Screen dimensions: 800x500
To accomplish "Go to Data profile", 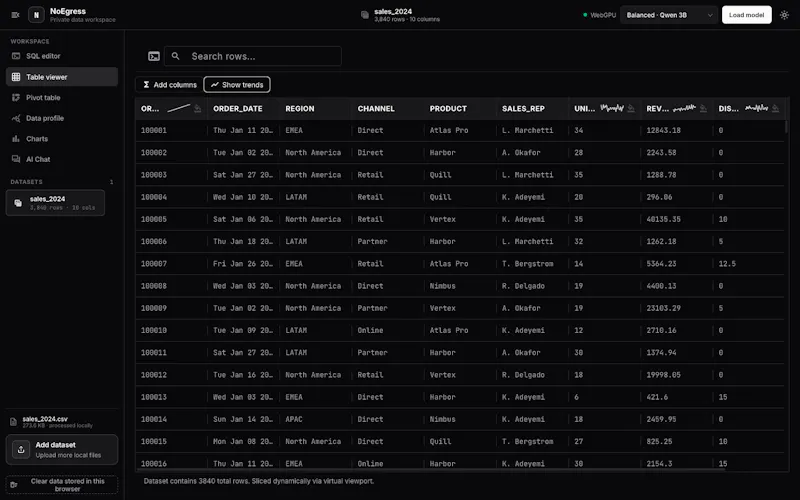I will point(62,118).
